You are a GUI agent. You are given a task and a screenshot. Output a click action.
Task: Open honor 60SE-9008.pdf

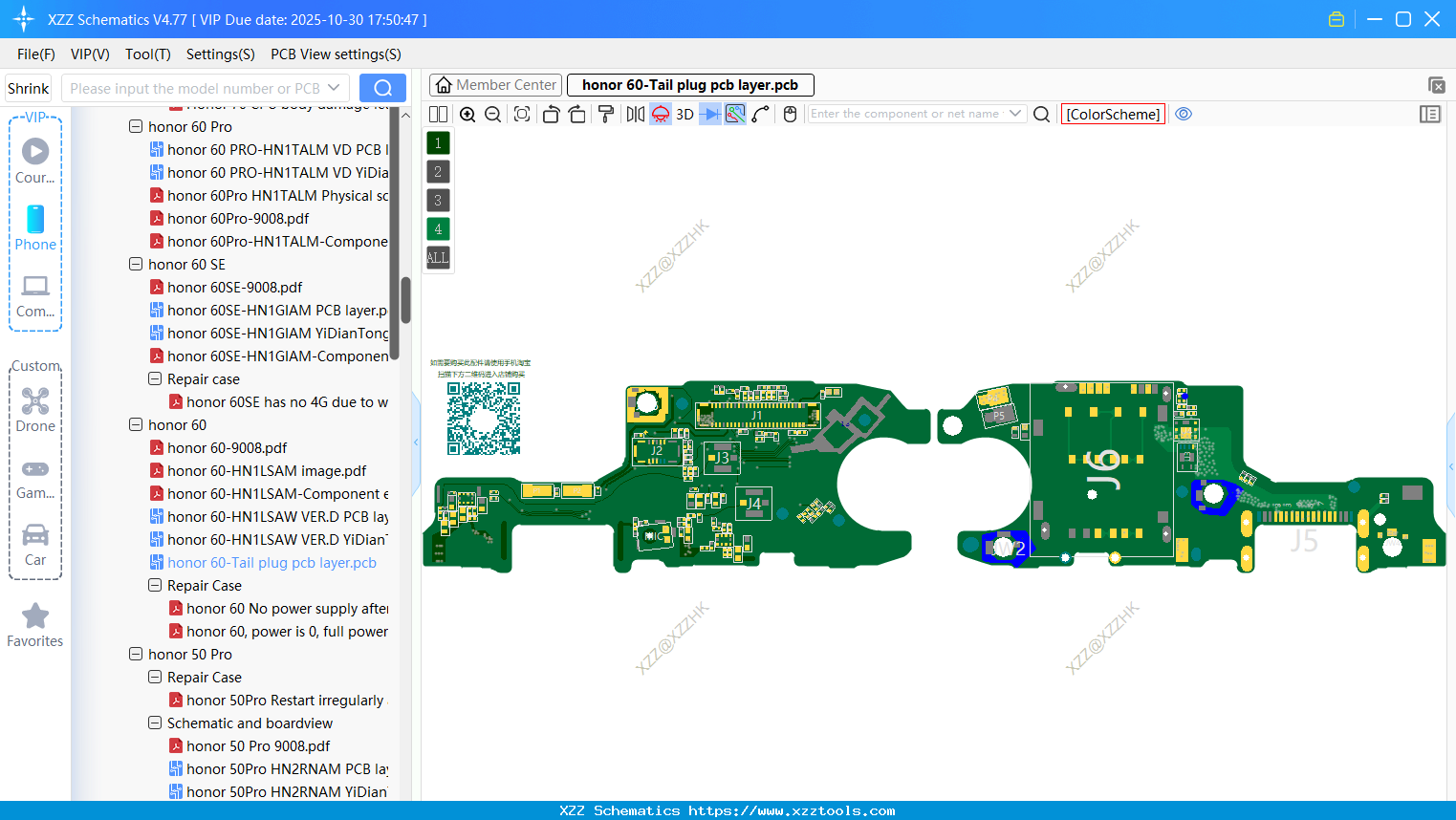(234, 287)
